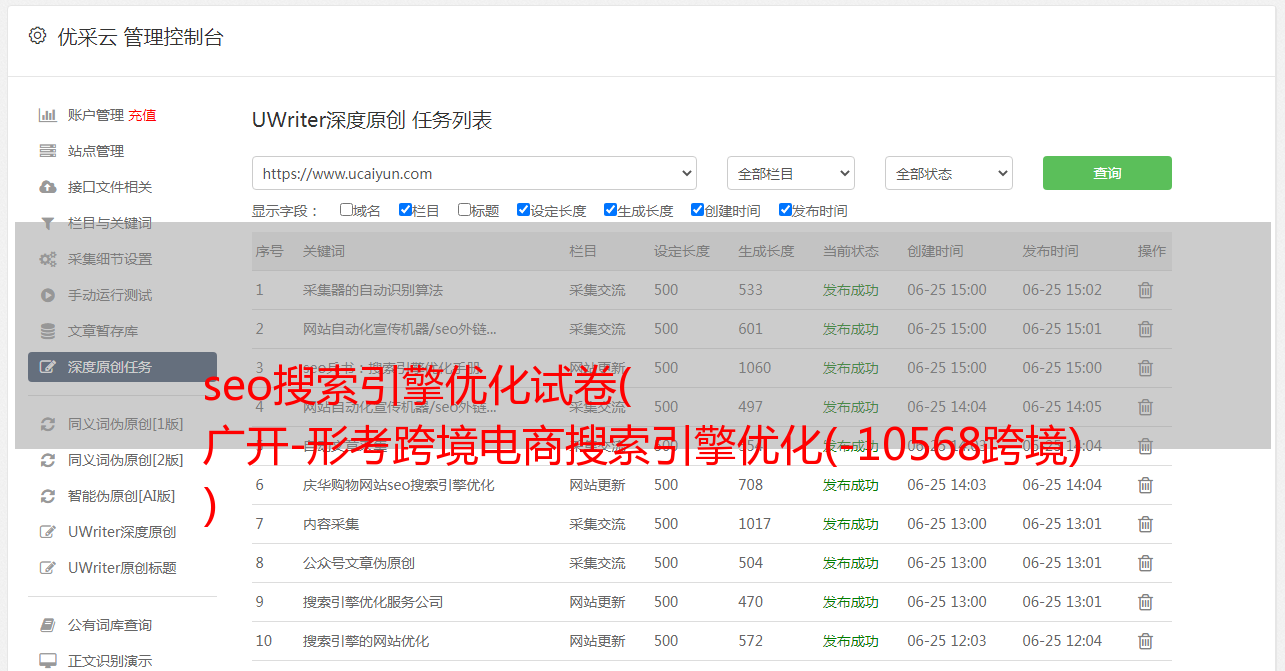Delete row 10 搜索引擎的网站优化

[x=1146, y=641]
